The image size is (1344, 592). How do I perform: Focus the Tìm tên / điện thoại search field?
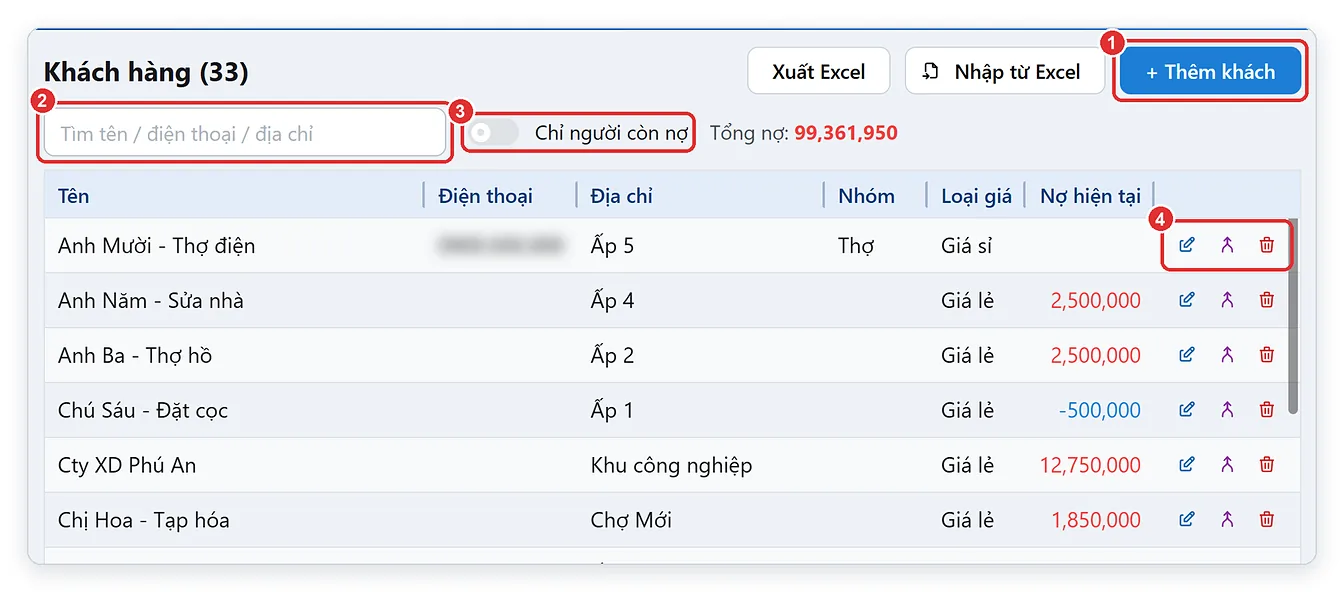pos(245,133)
